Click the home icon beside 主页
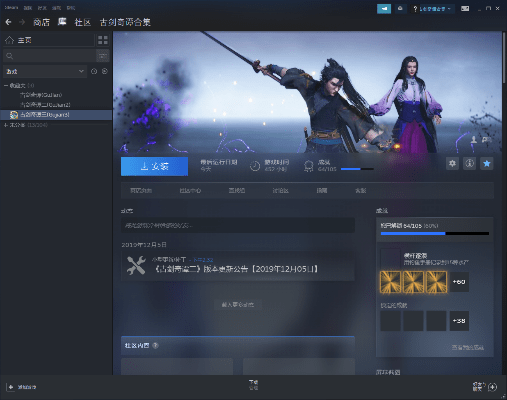The height and width of the screenshot is (400, 507). click(x=9, y=40)
